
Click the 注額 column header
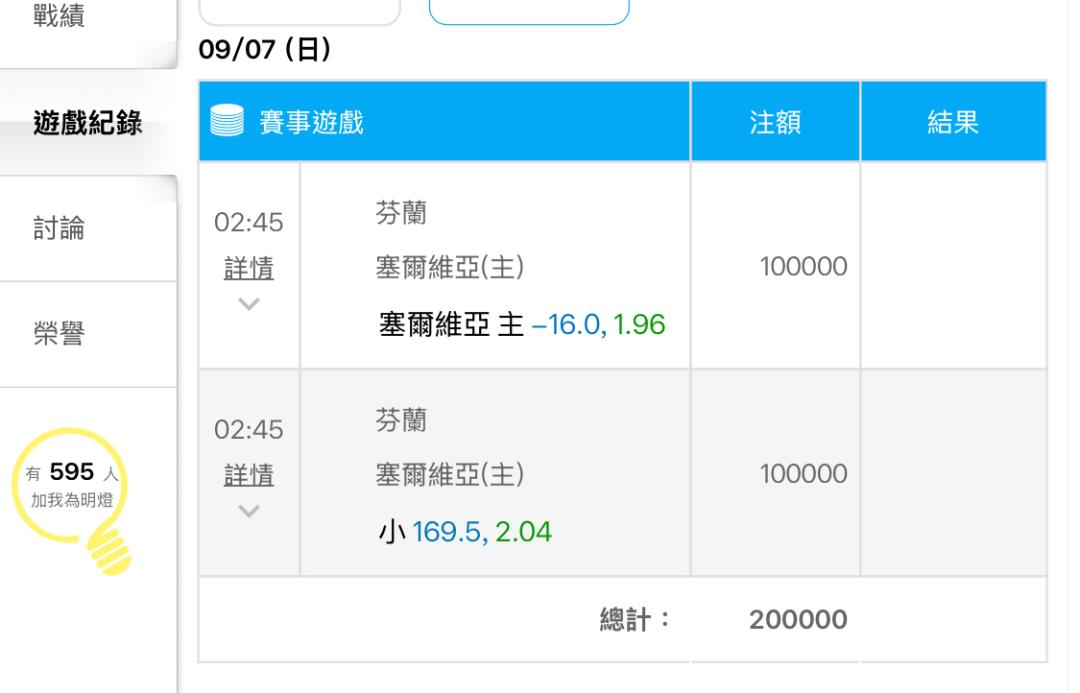click(x=775, y=123)
